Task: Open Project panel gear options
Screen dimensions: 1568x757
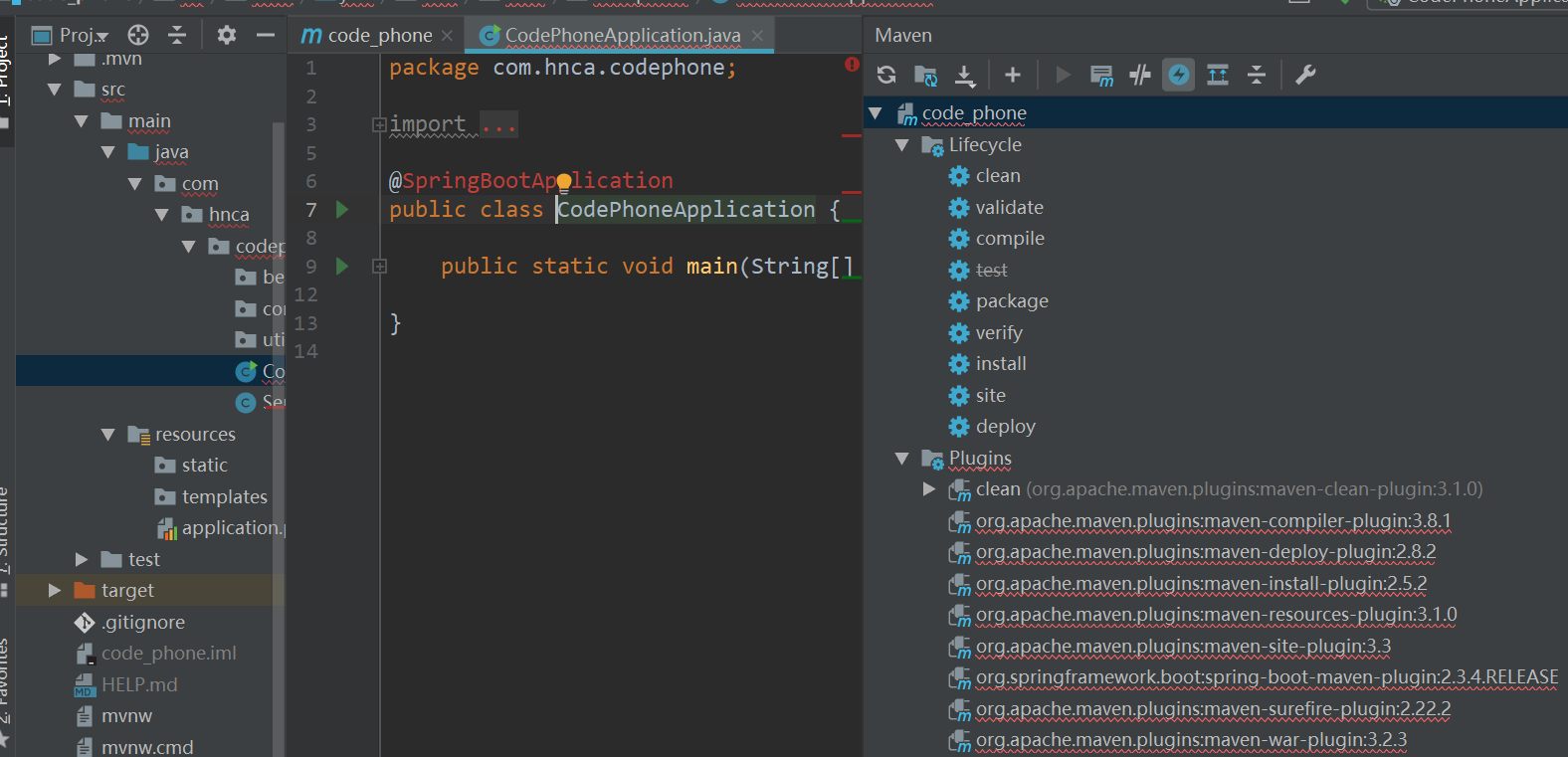Action: (227, 36)
